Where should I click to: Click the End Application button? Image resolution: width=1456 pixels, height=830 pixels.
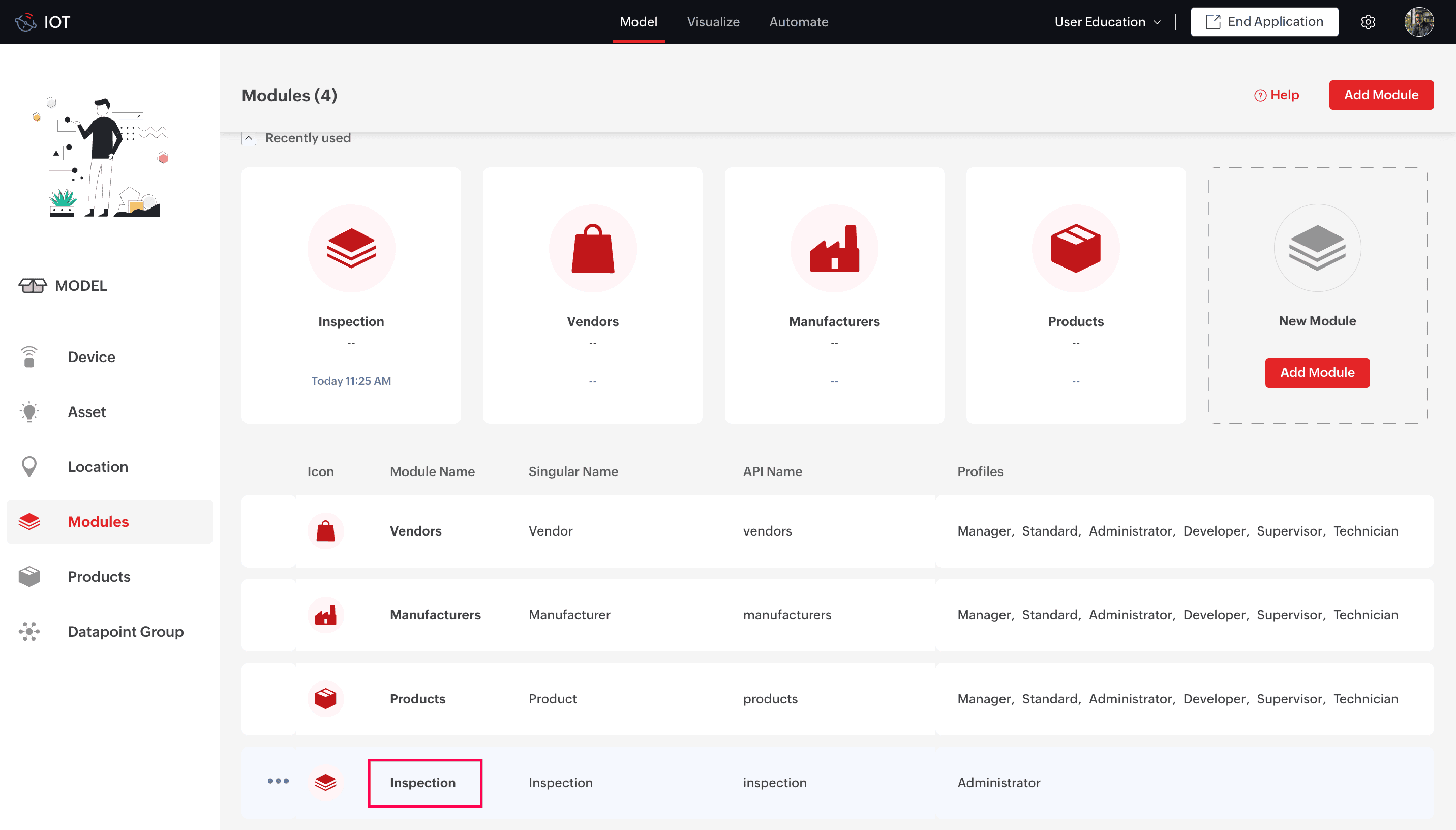point(1264,22)
